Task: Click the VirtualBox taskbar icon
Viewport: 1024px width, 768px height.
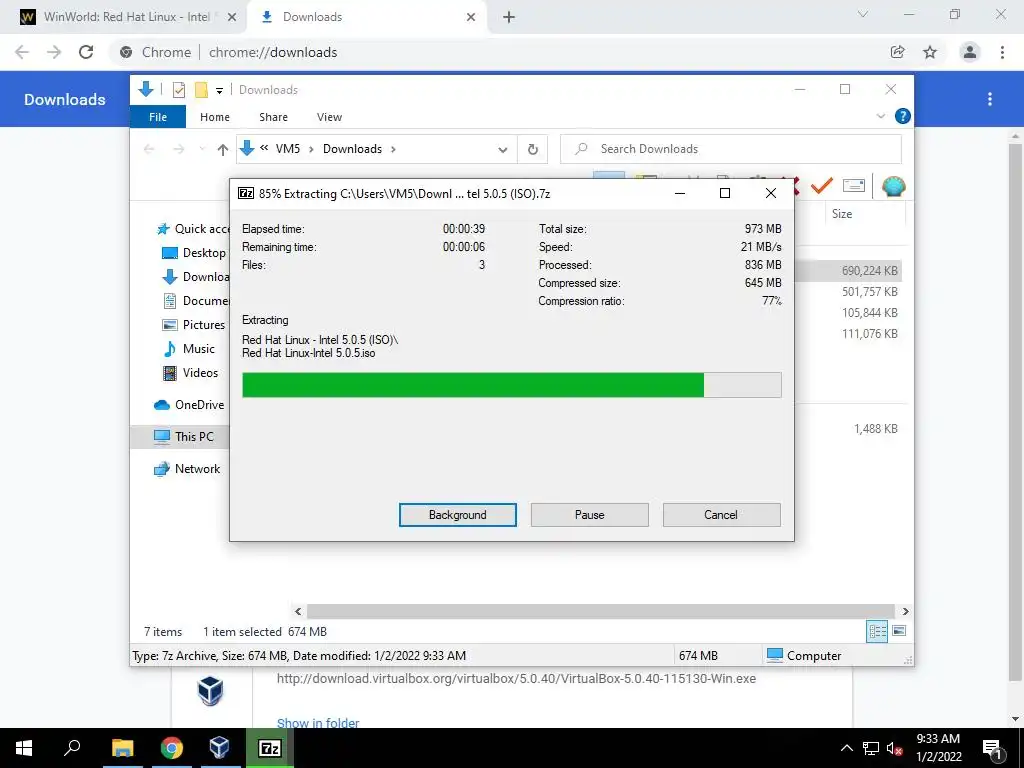Action: [219, 748]
